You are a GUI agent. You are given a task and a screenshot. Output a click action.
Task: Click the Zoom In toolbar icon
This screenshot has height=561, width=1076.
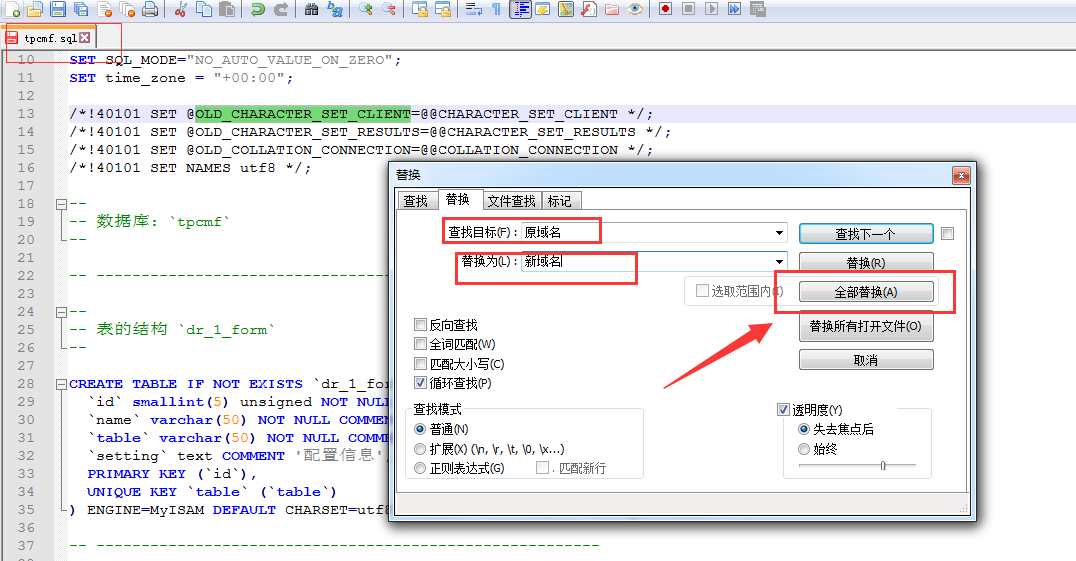(x=365, y=9)
